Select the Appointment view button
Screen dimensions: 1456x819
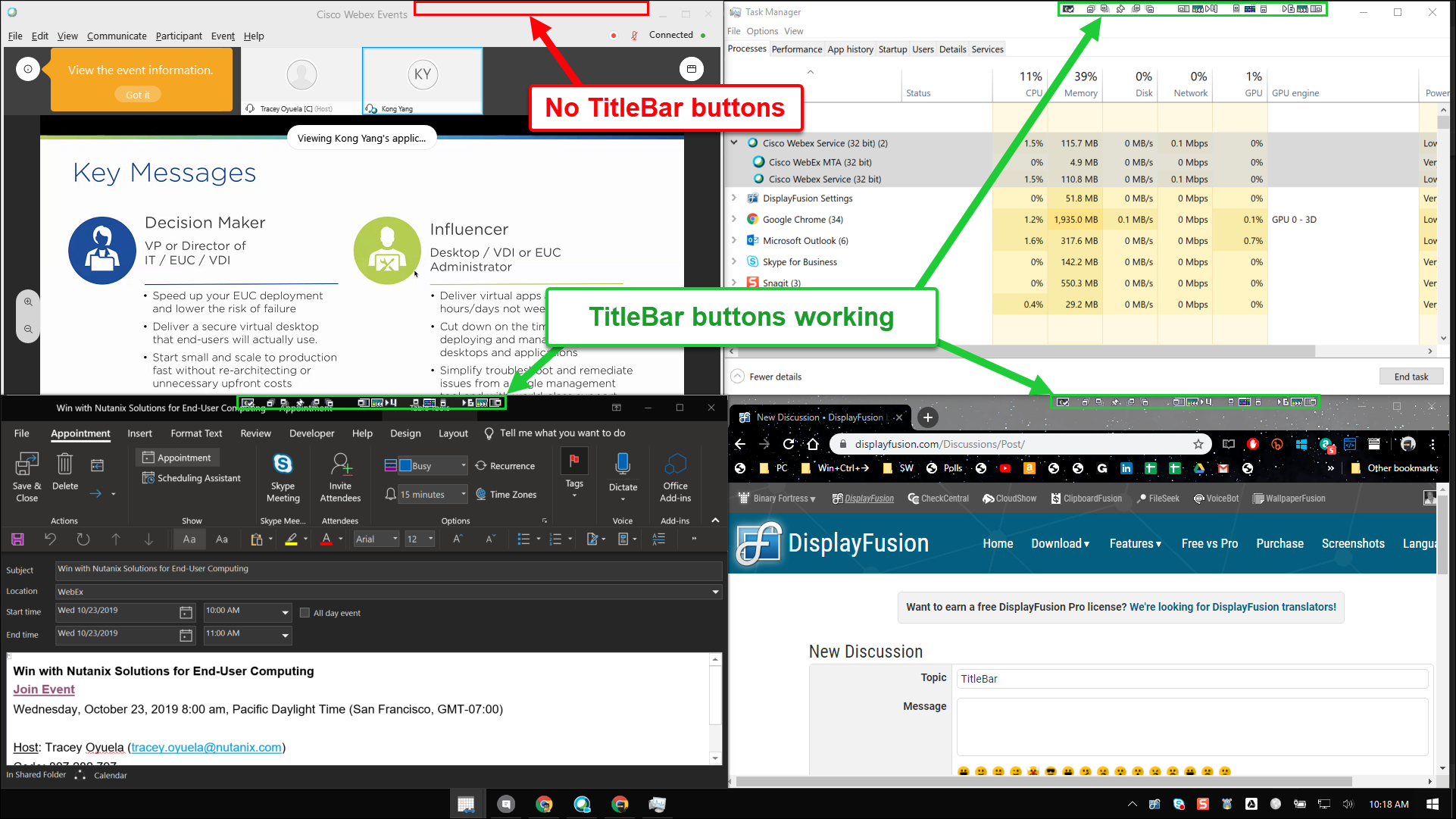(x=177, y=458)
